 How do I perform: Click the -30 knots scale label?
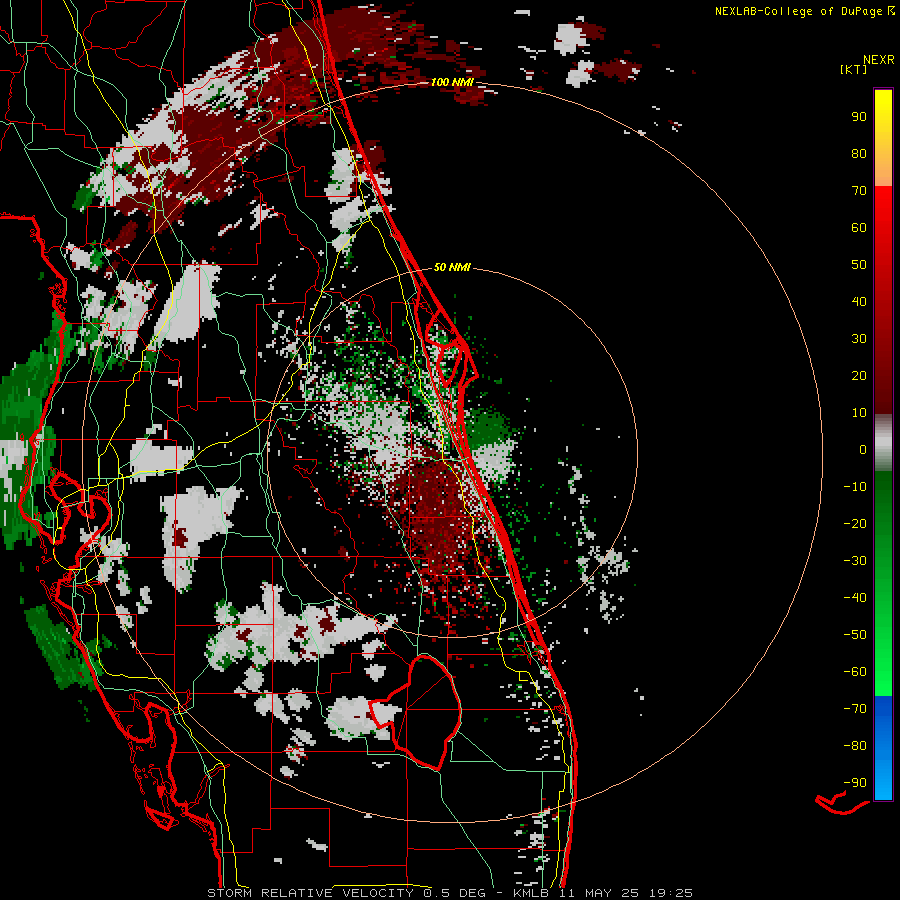coord(855,561)
